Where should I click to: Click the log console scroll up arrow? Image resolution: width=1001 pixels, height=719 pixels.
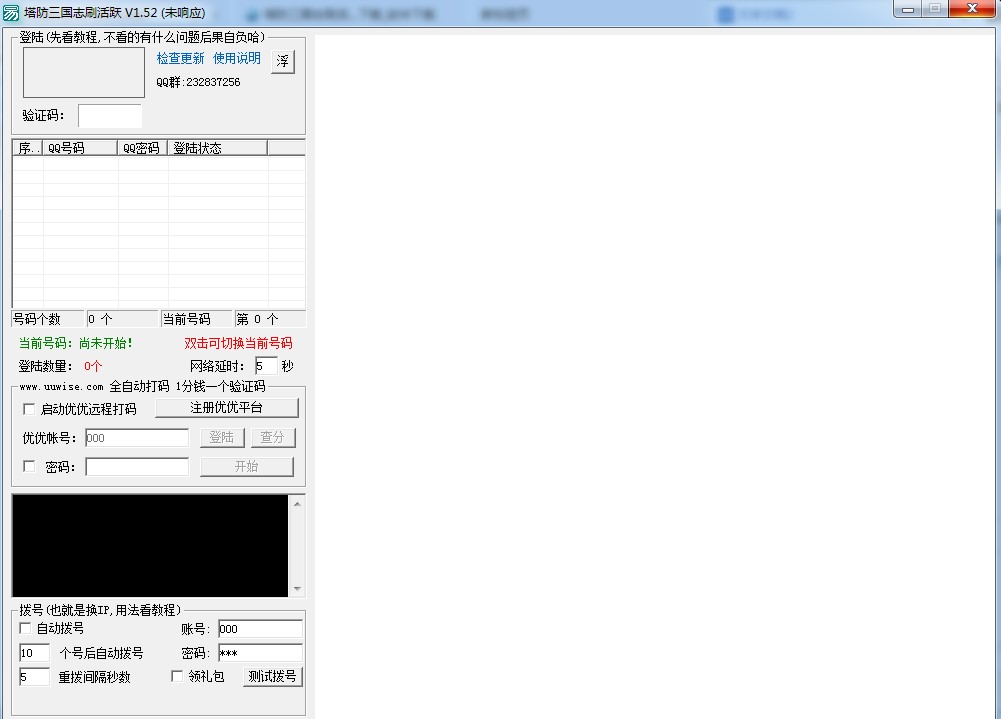(297, 504)
